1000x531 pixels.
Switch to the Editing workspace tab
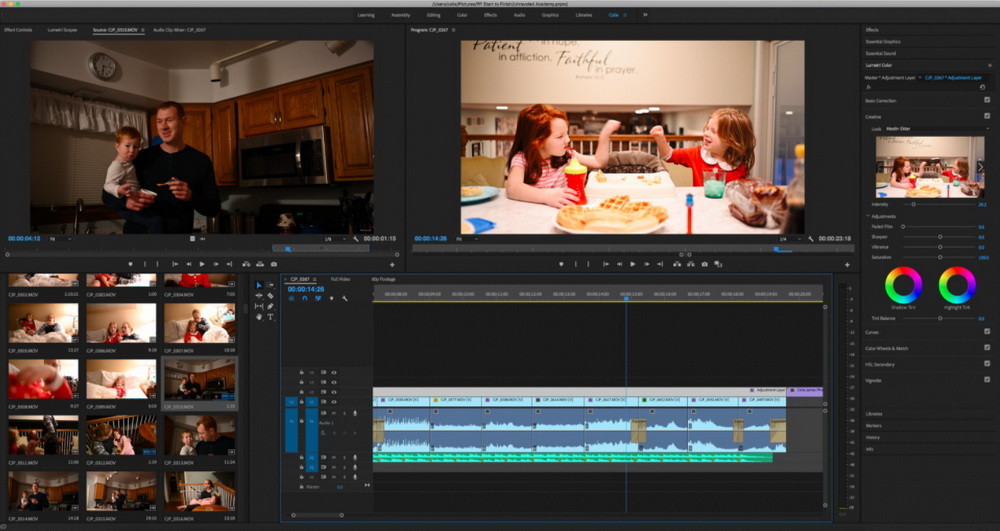[433, 15]
